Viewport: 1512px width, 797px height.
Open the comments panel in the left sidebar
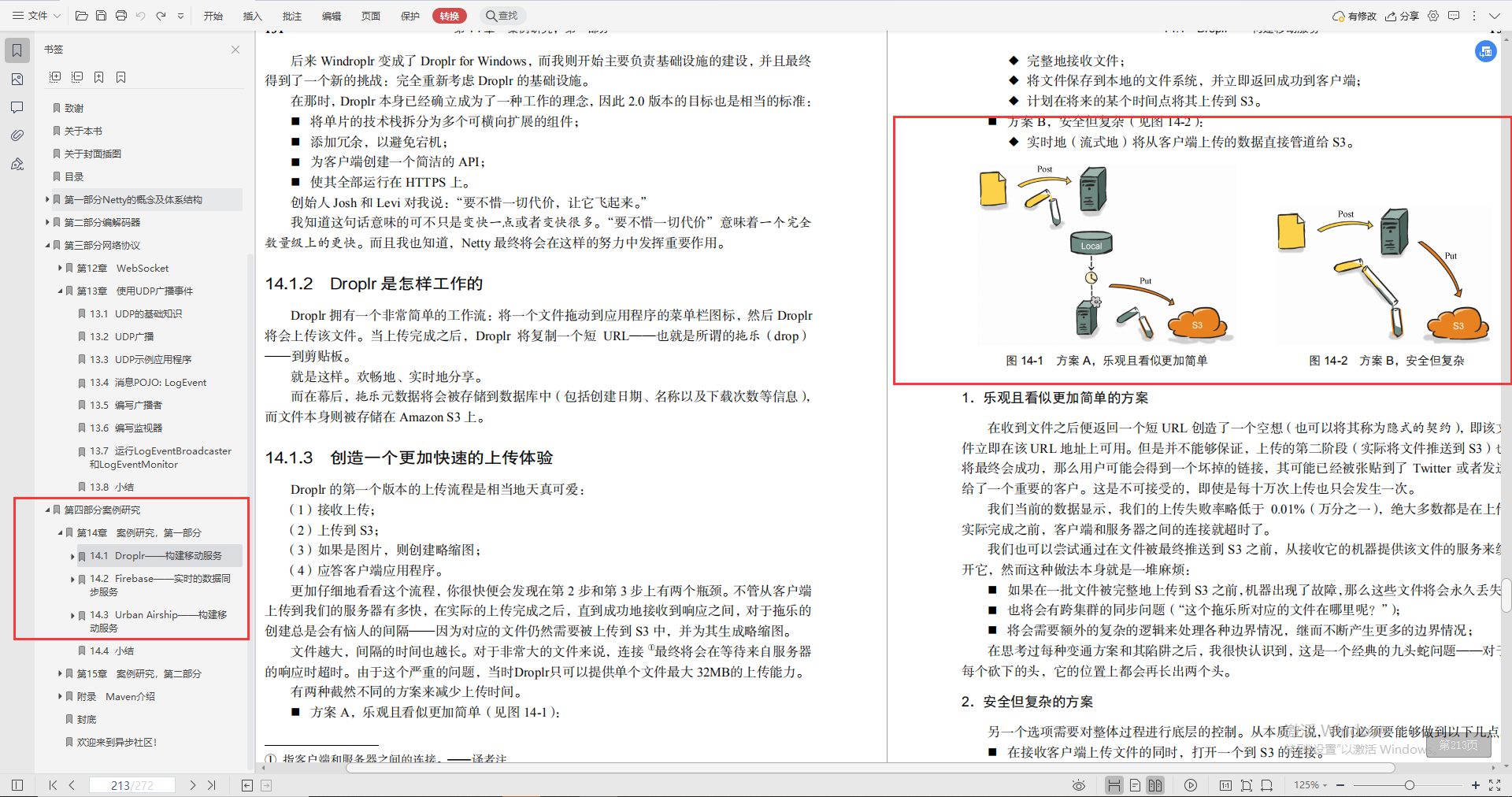(x=17, y=107)
